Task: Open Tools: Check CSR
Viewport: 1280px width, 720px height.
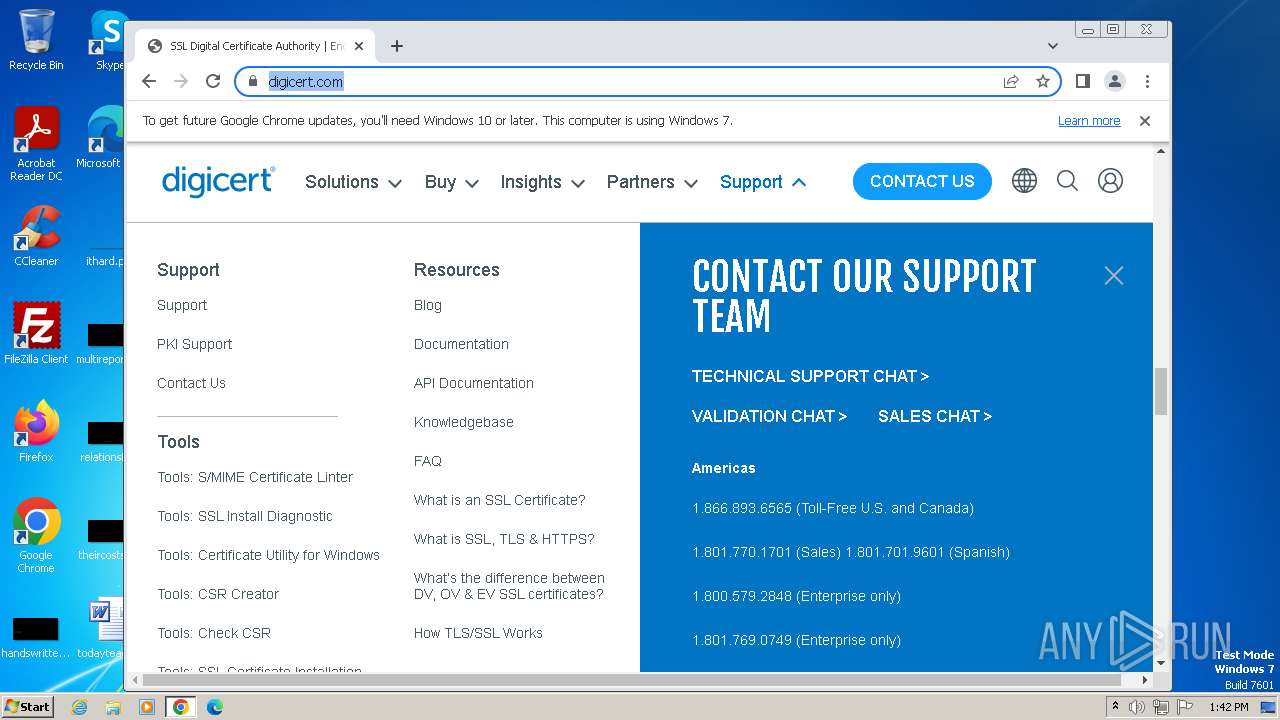Action: [214, 633]
